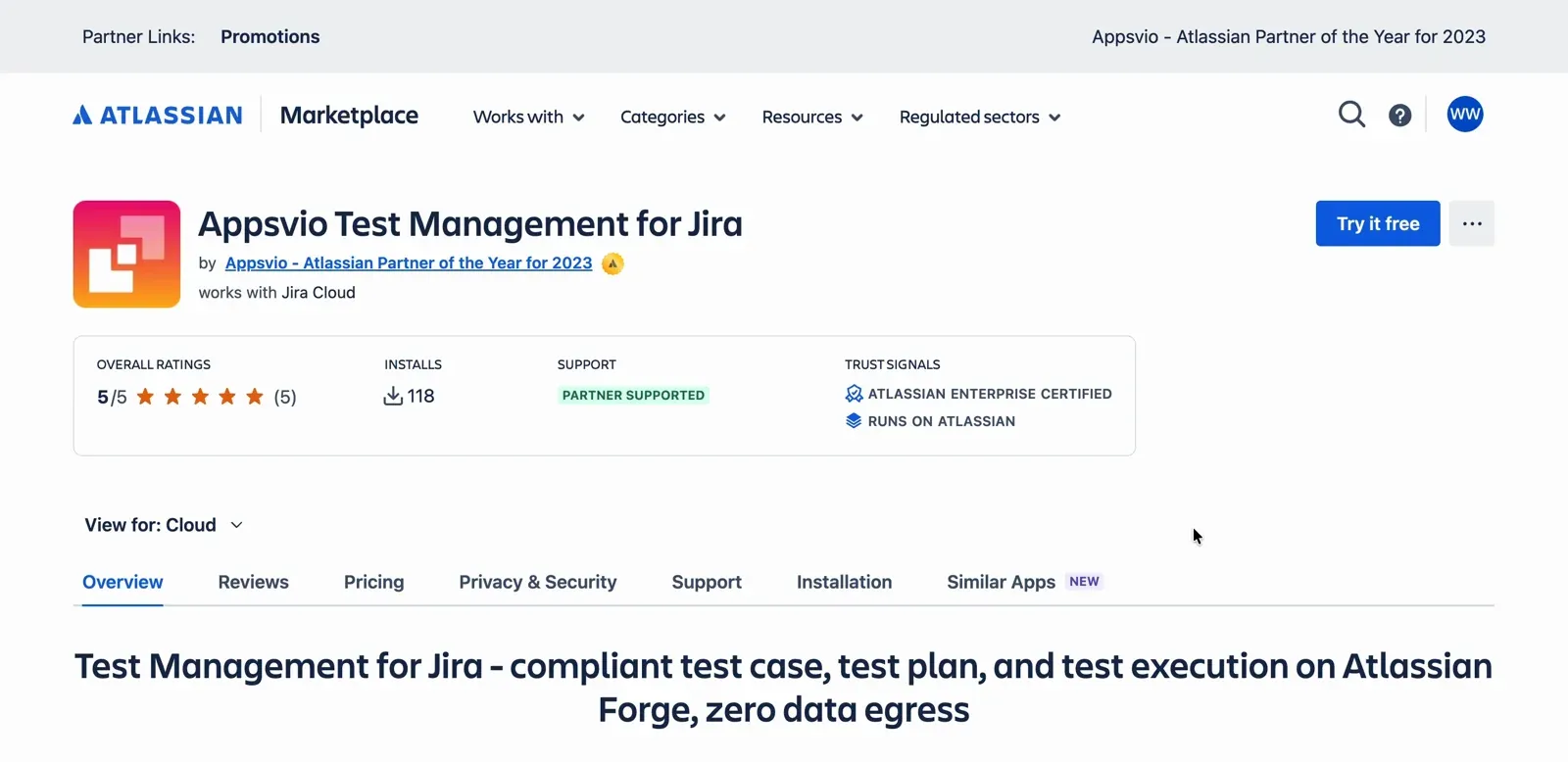The image size is (1568, 762).
Task: Open the Similar Apps tab
Action: click(1001, 582)
